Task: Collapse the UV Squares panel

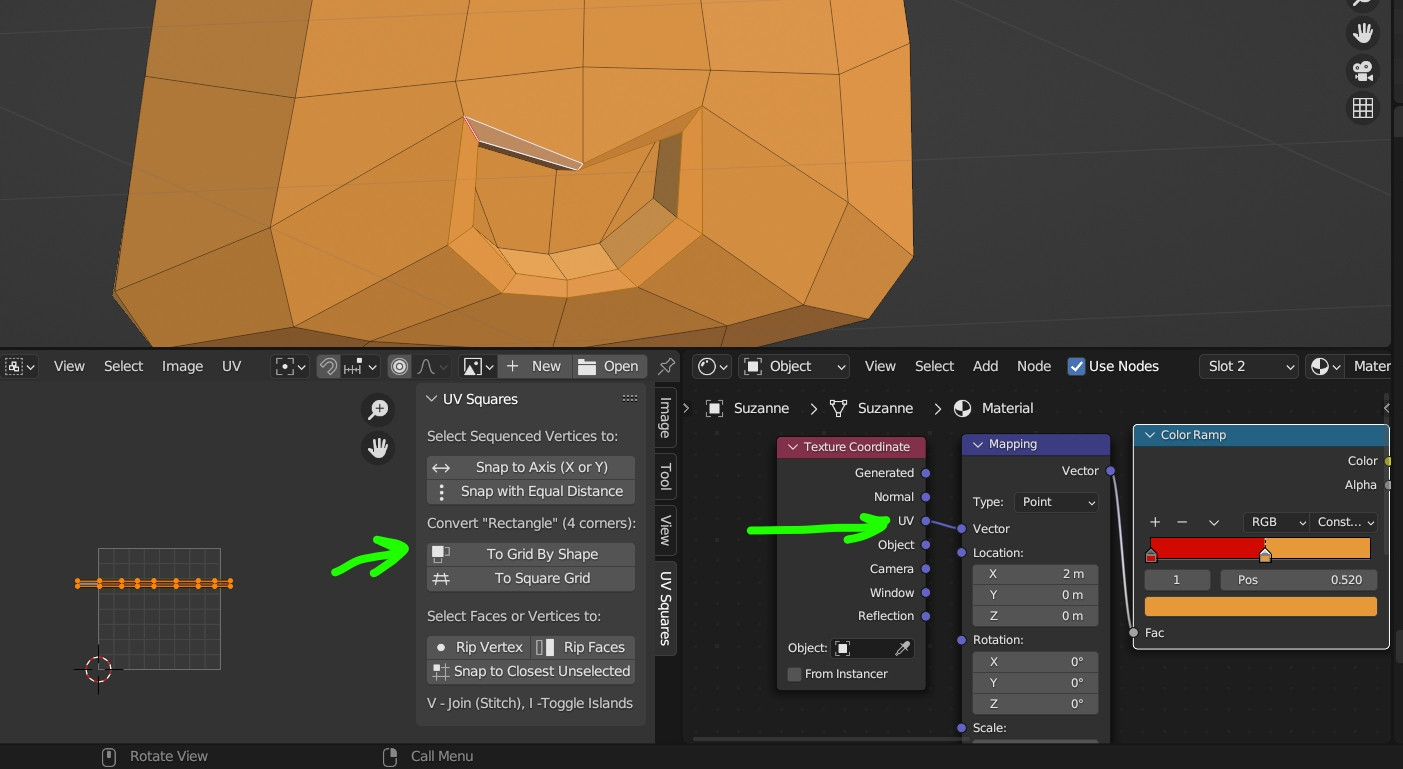Action: 432,399
